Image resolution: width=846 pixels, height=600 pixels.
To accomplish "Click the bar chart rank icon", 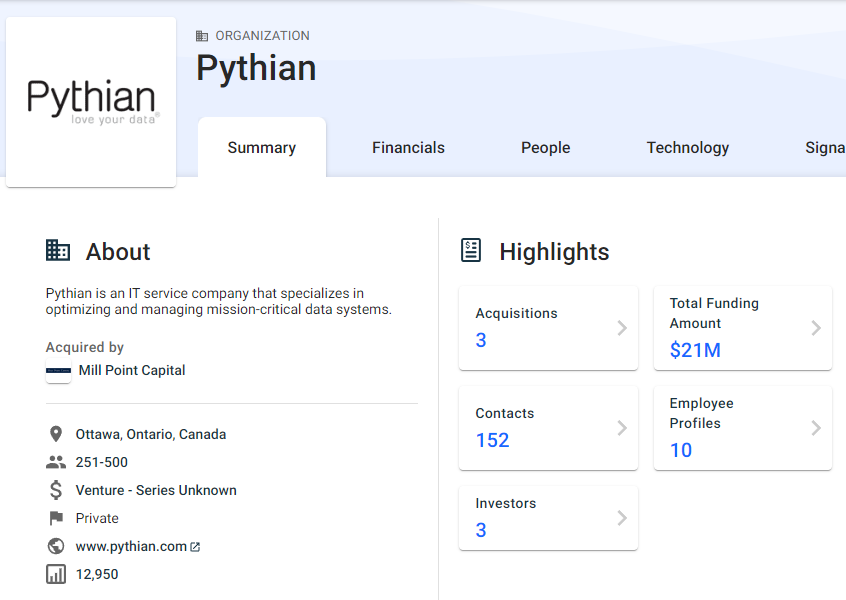I will tap(56, 574).
